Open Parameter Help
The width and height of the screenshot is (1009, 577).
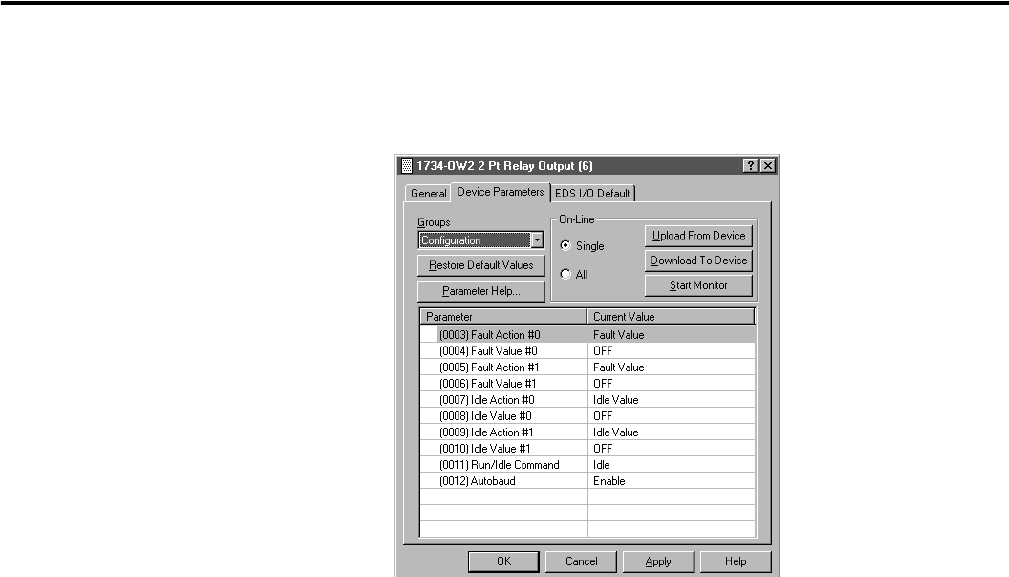pos(481,291)
